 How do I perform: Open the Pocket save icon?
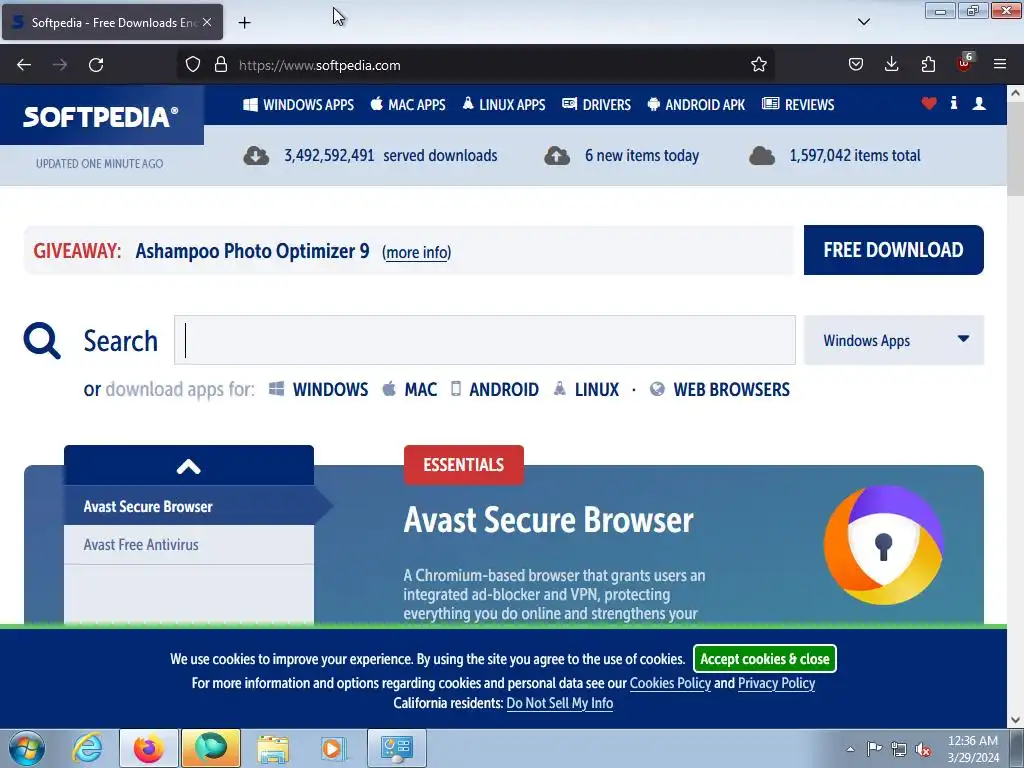(856, 65)
